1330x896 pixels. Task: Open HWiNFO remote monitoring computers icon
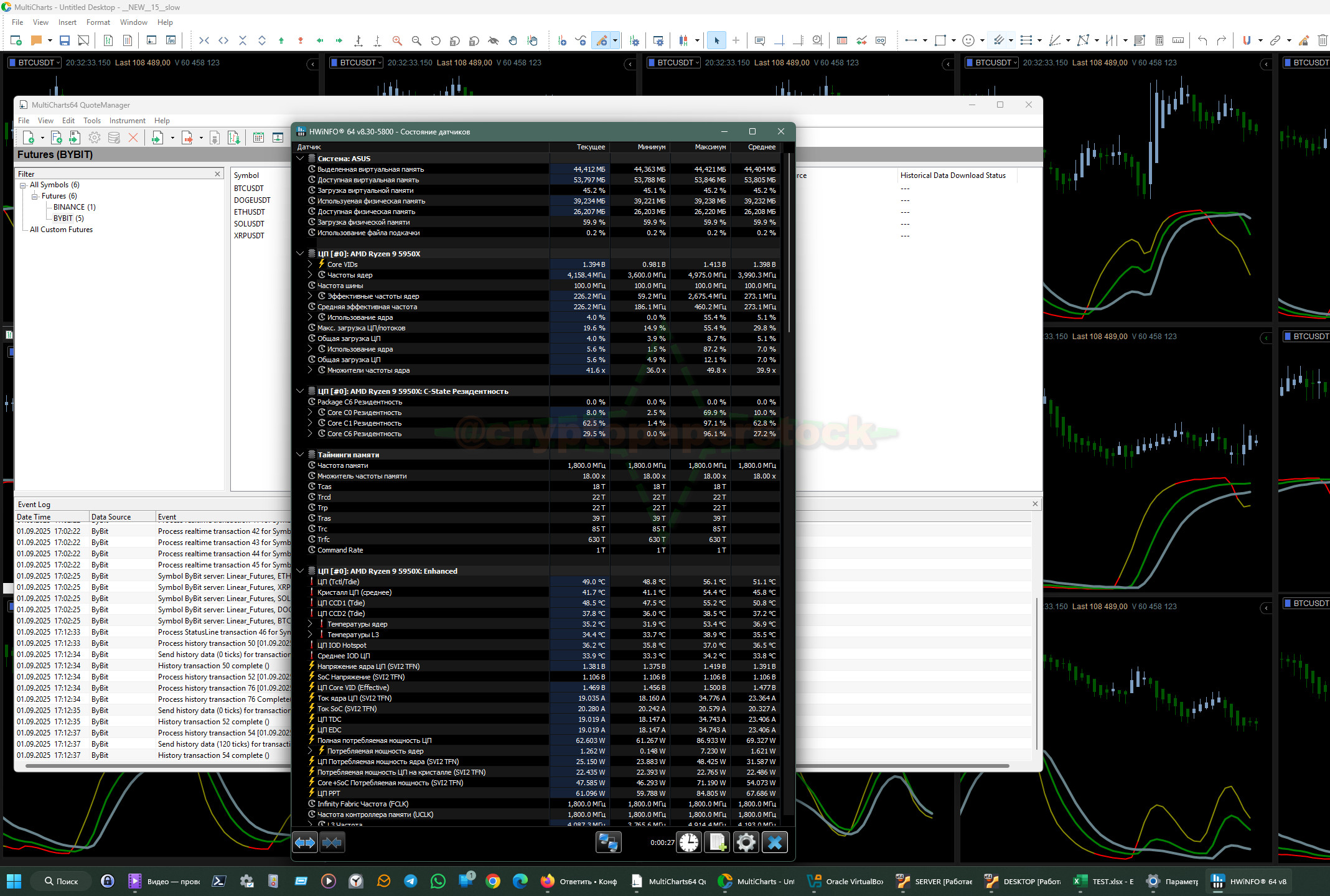pos(608,842)
